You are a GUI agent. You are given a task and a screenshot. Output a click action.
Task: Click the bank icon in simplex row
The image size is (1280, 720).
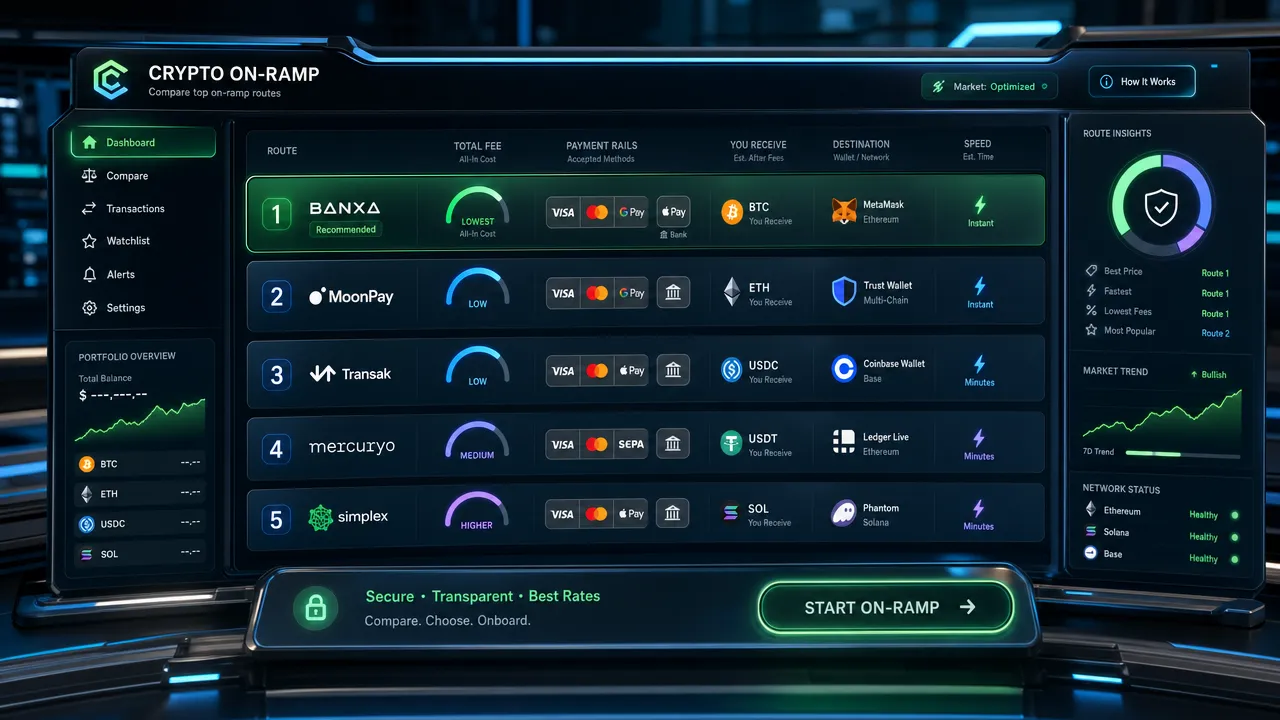click(x=673, y=514)
